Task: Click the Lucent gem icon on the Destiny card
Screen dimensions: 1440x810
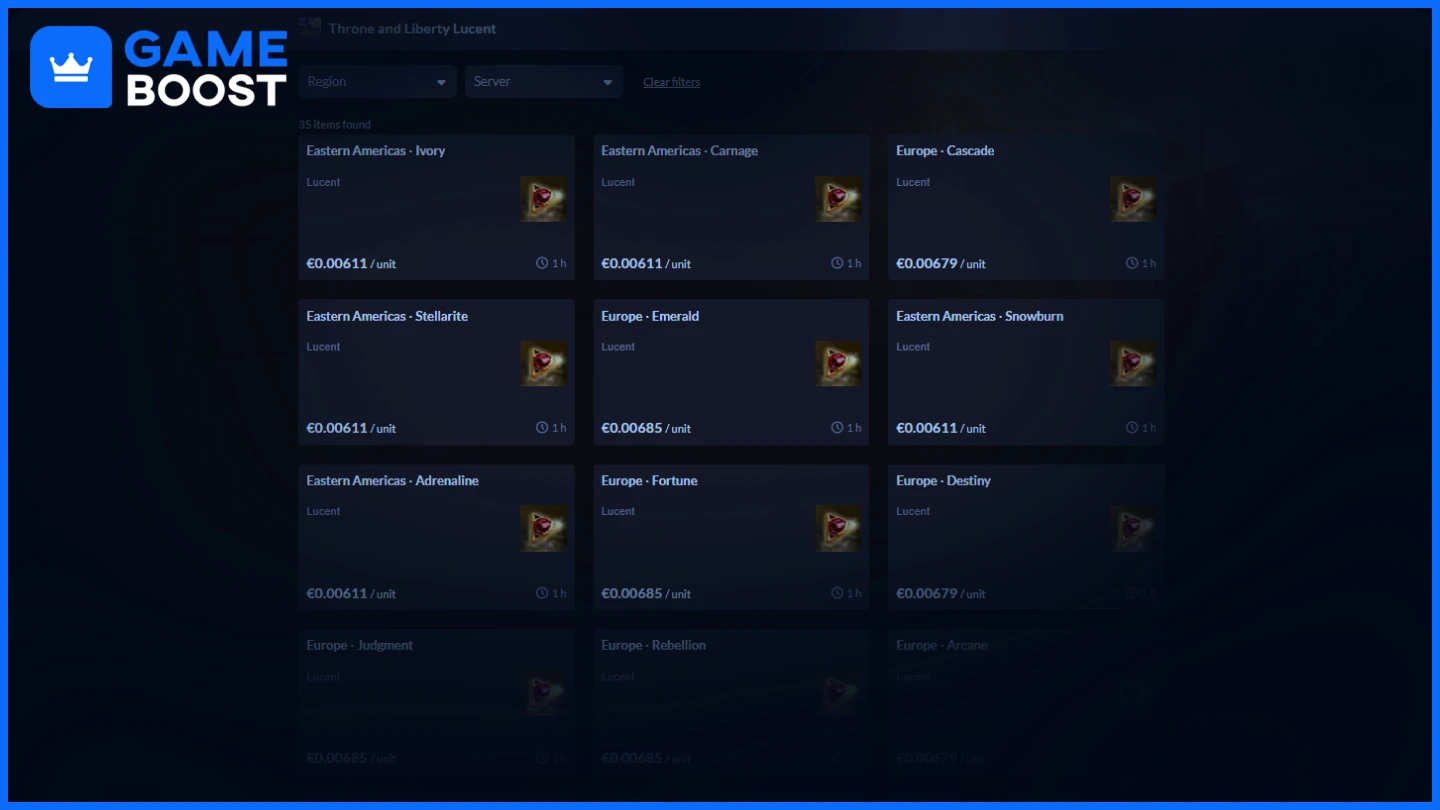Action: (x=1133, y=528)
